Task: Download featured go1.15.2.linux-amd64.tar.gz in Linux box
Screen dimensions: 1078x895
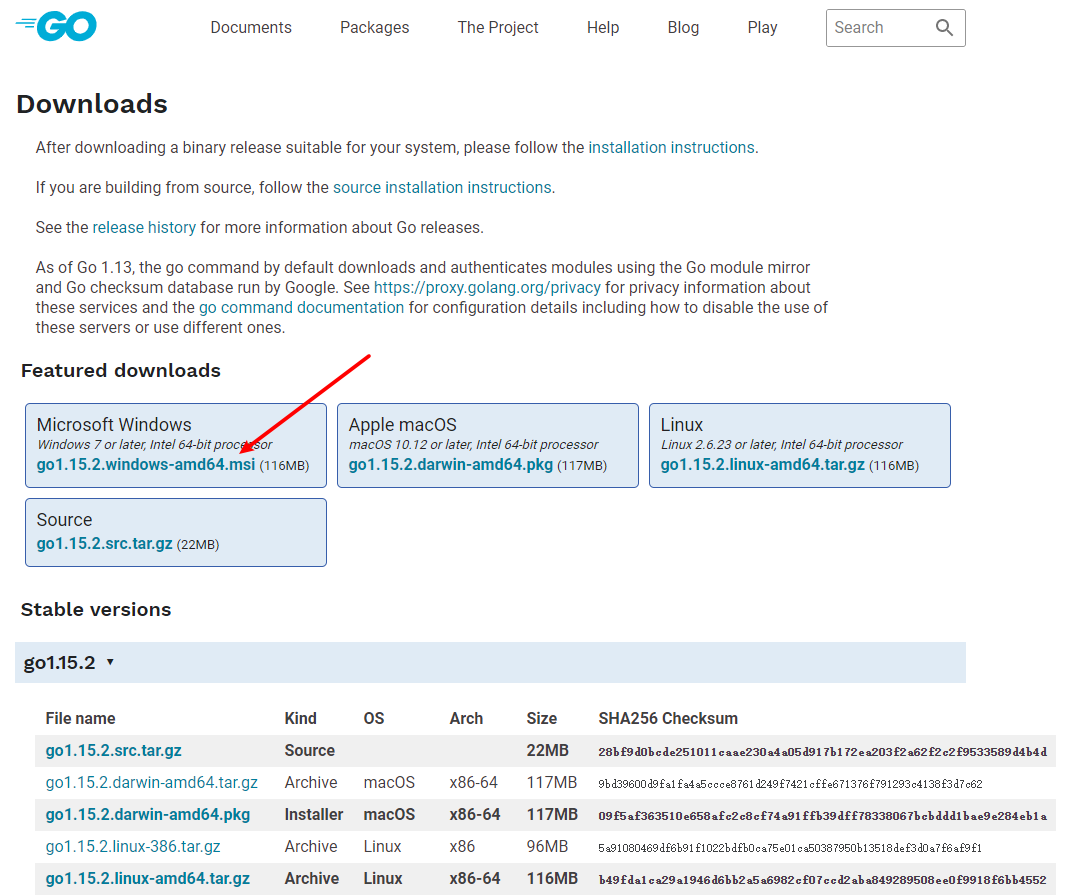Action: coord(762,465)
